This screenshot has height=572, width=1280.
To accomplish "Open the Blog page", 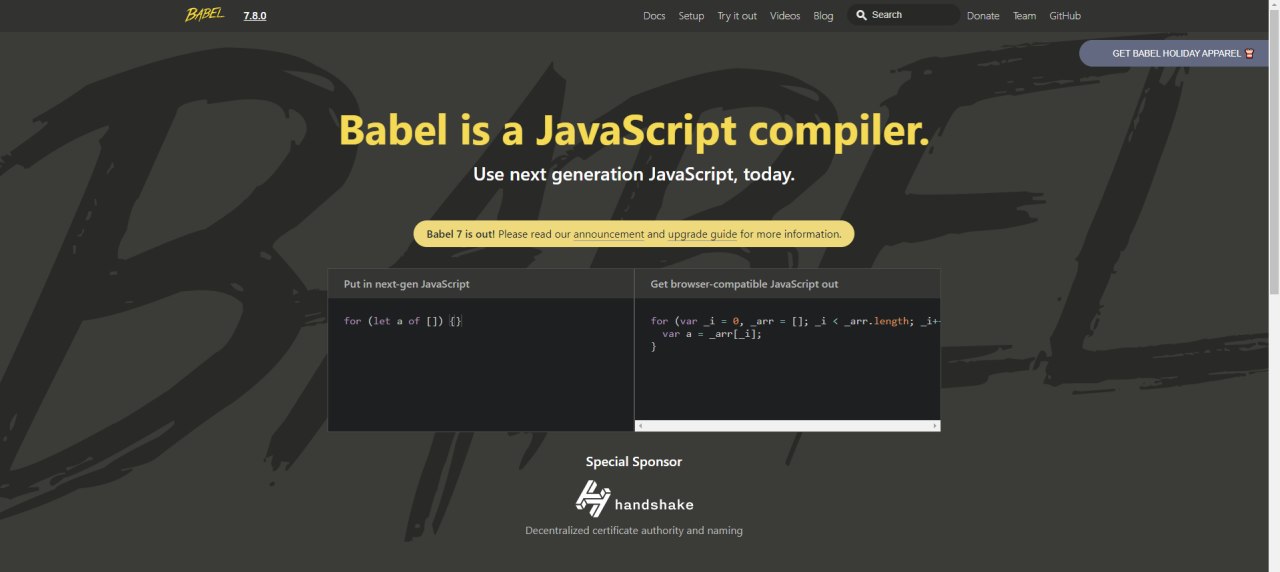I will (x=823, y=16).
